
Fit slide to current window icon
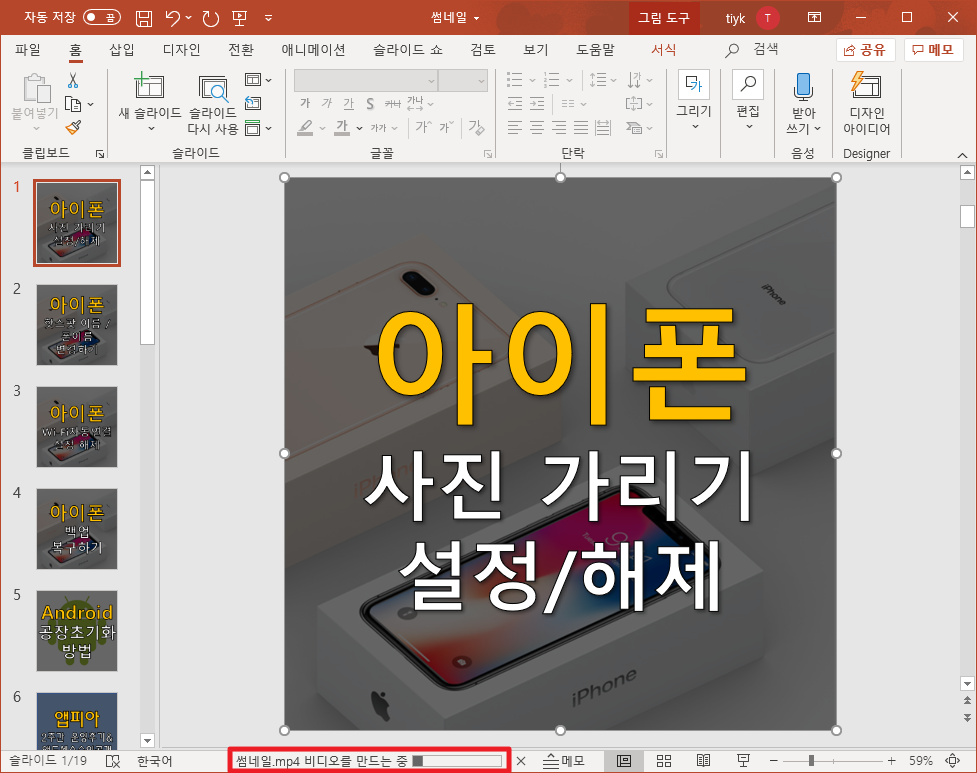pyautogui.click(x=953, y=761)
